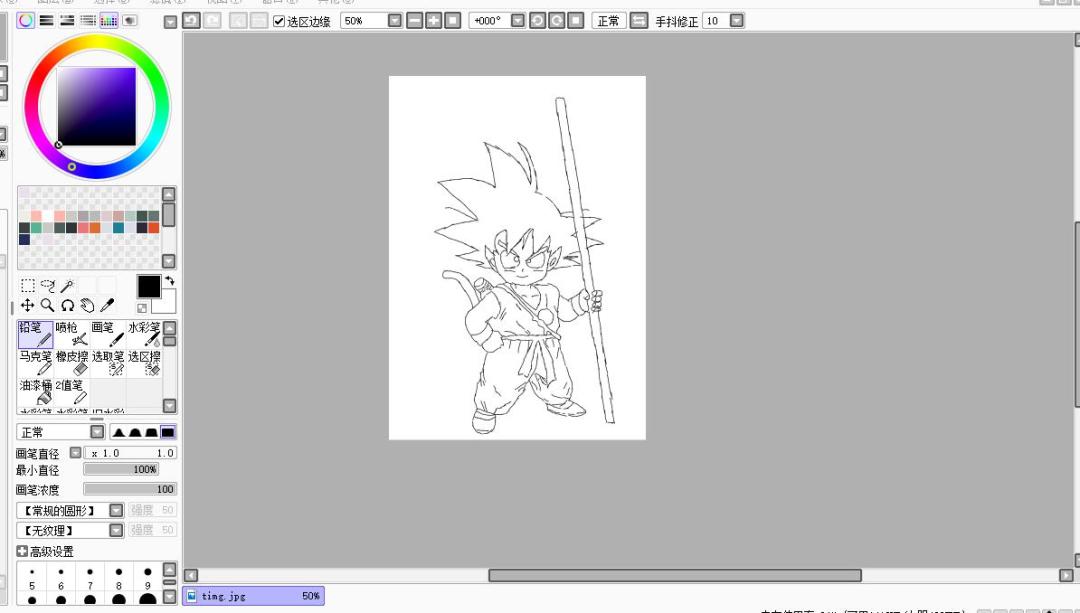
Task: Activate the Magic Wand selection tool
Action: pos(67,286)
